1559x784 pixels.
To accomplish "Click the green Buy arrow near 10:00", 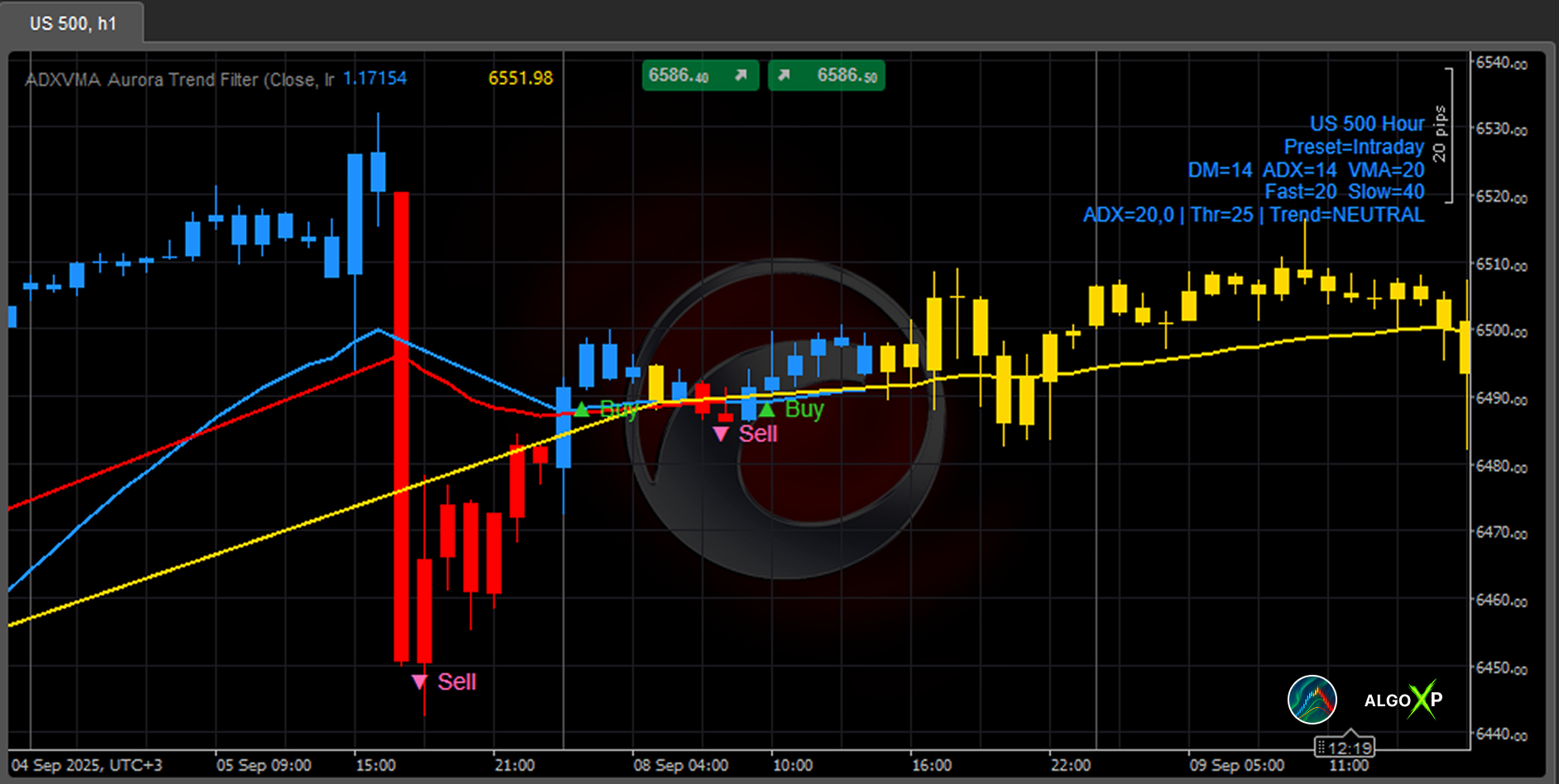I will point(767,409).
